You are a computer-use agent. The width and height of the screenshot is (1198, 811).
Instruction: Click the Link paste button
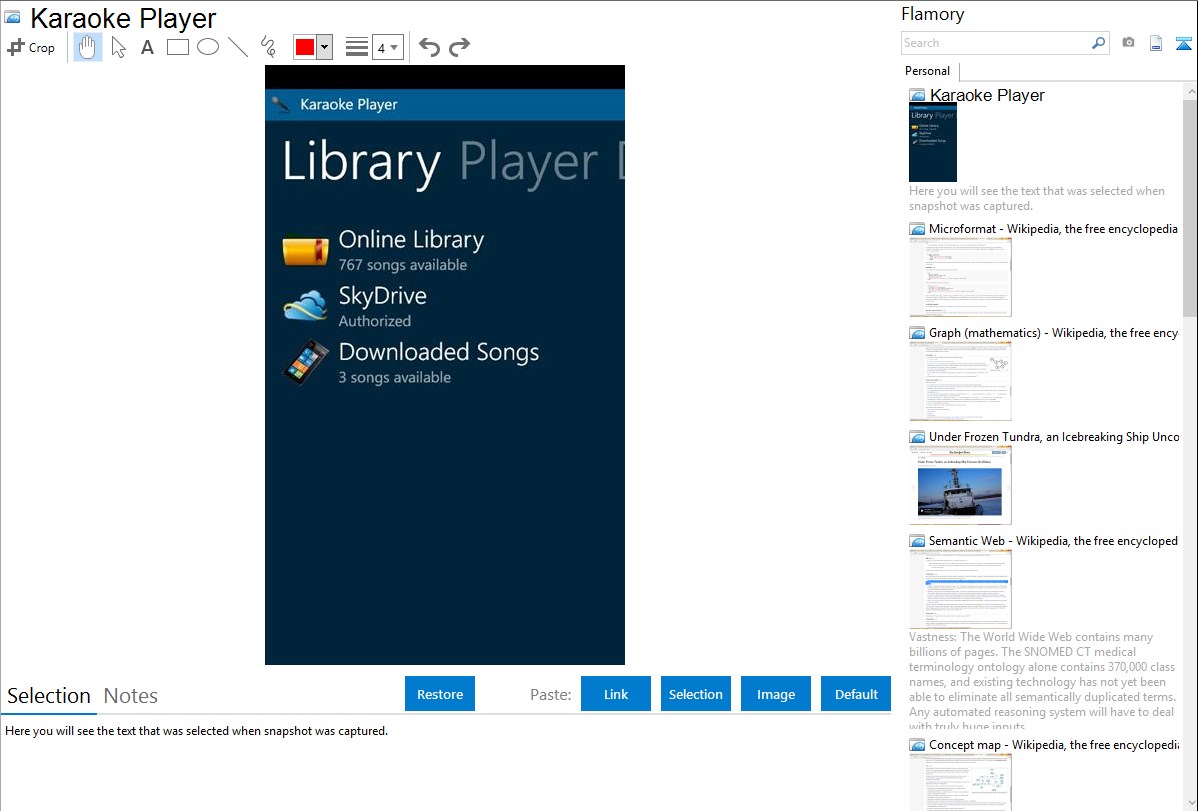pos(616,694)
